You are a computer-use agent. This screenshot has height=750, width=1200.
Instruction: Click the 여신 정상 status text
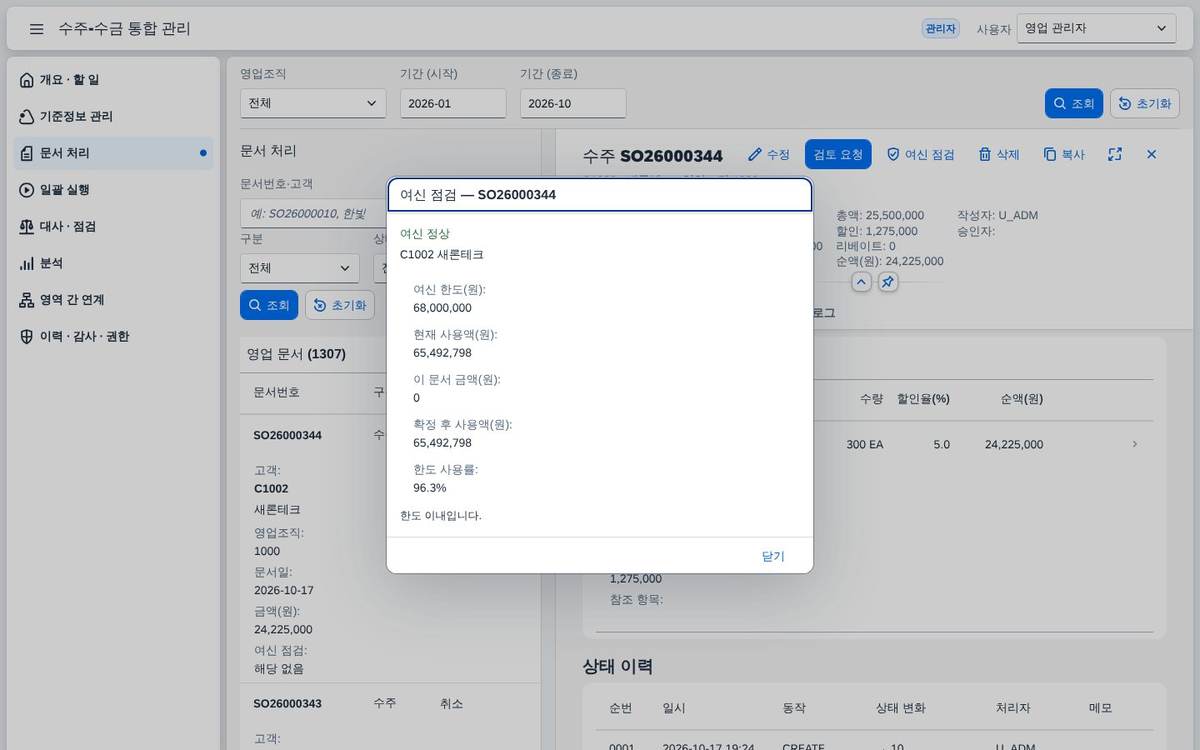425,234
